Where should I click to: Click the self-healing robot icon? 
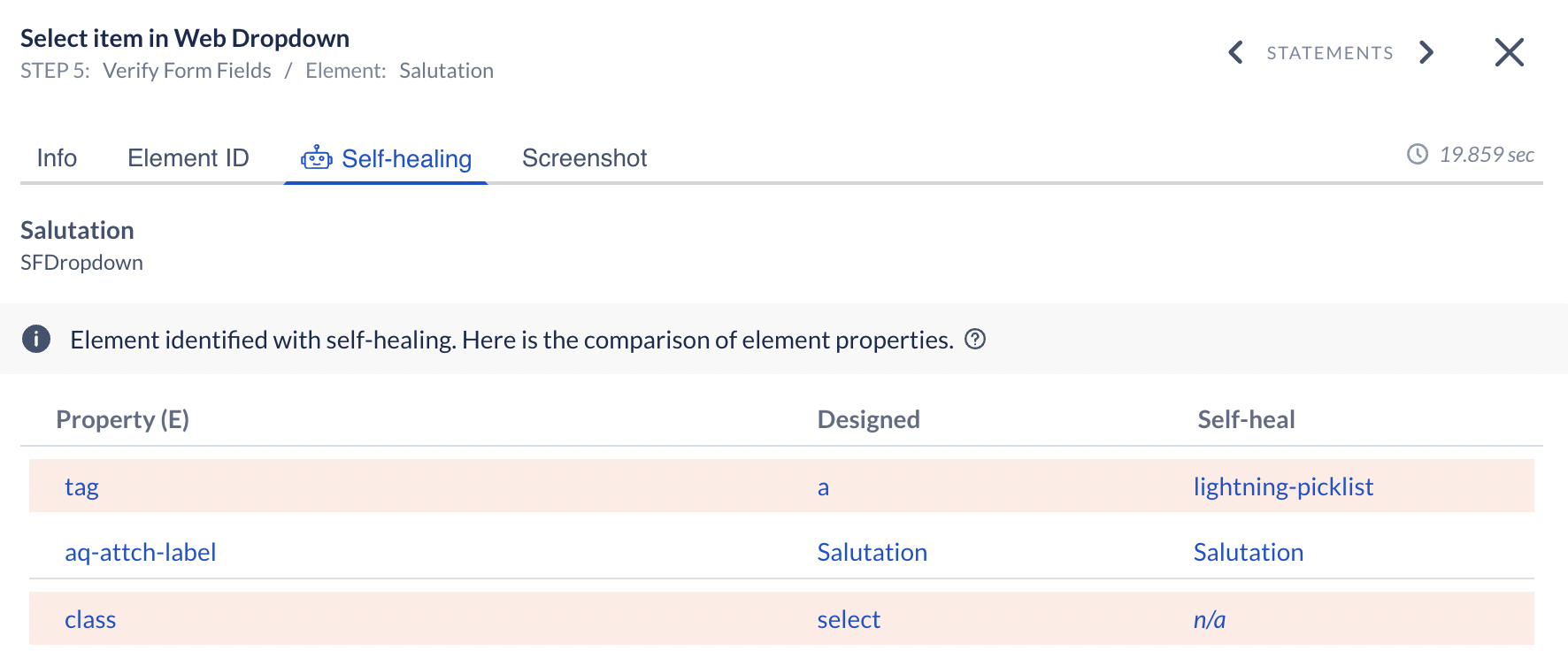316,158
